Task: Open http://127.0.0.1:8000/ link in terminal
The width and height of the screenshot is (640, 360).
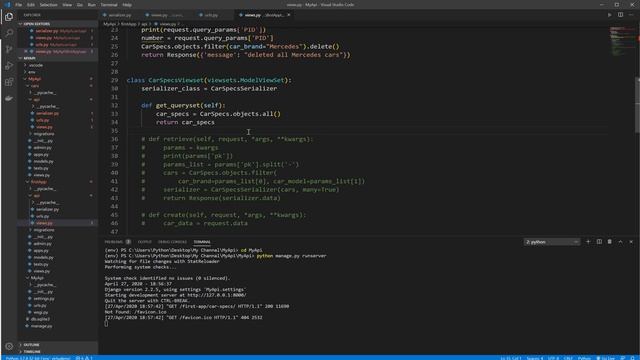Action: [216, 295]
